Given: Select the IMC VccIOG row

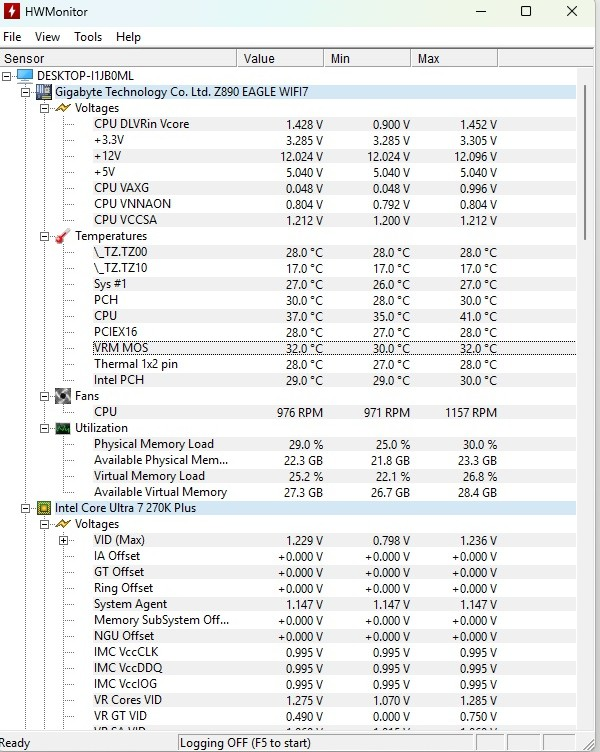Looking at the screenshot, I should tap(334, 684).
